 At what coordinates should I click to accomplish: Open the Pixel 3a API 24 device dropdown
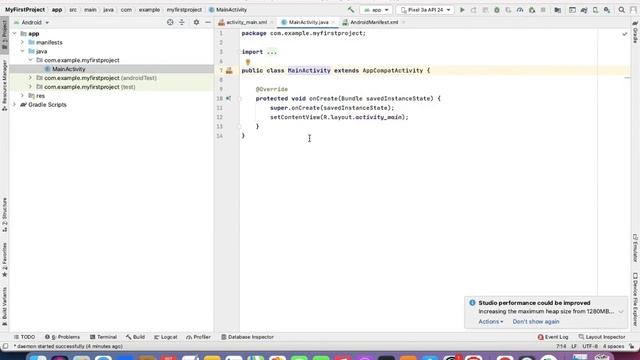[x=425, y=10]
